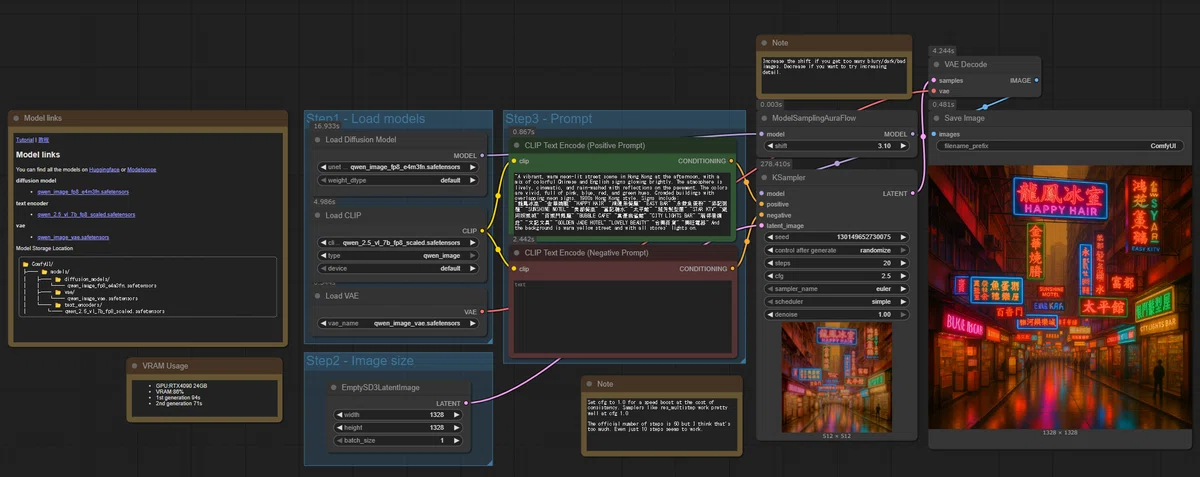The height and width of the screenshot is (477, 1200).
Task: Open the control after generate dropdown
Action: (x=835, y=249)
